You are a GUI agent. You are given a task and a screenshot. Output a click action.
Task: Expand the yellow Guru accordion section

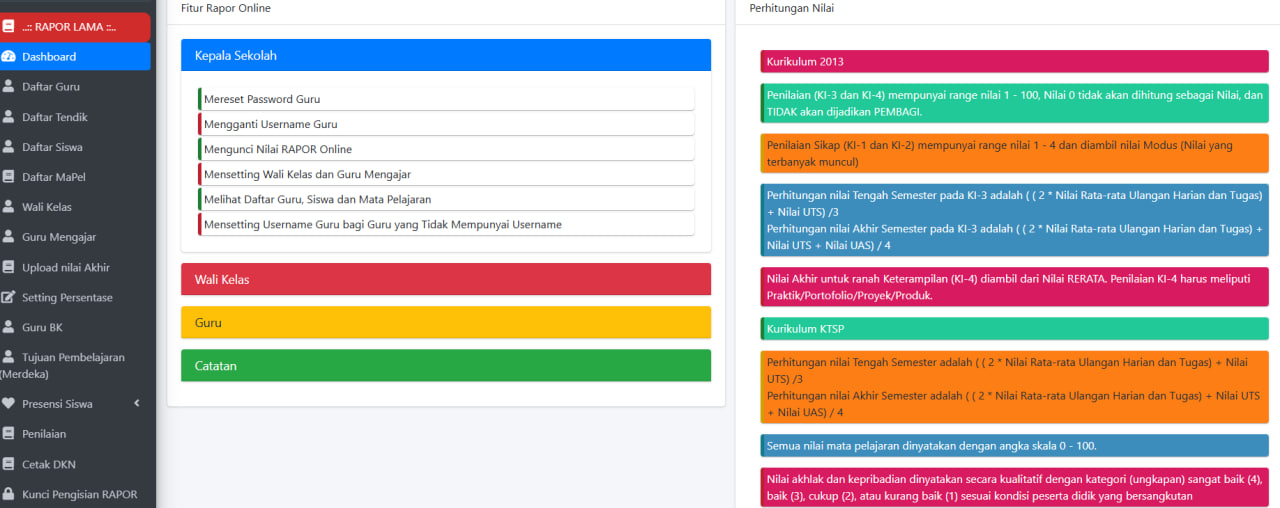[446, 323]
